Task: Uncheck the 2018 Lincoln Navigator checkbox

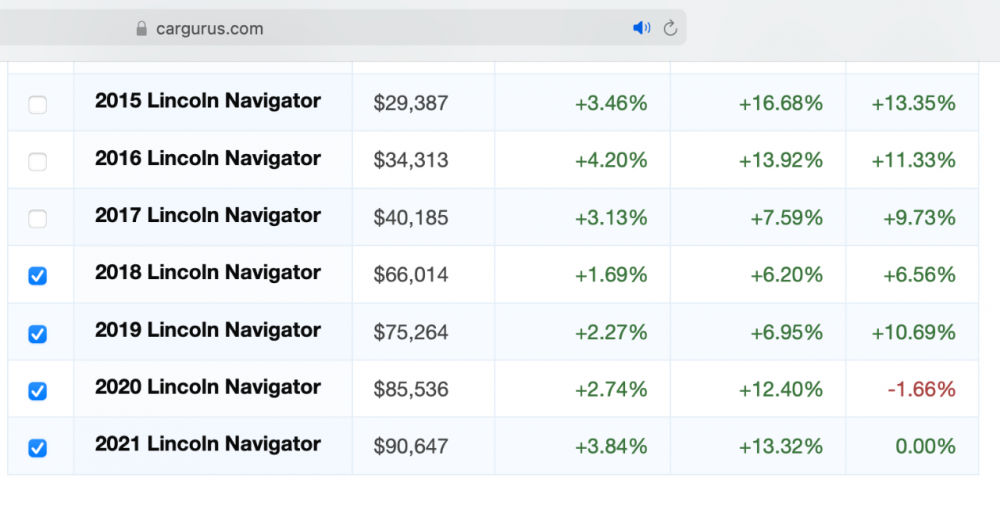Action: (37, 276)
